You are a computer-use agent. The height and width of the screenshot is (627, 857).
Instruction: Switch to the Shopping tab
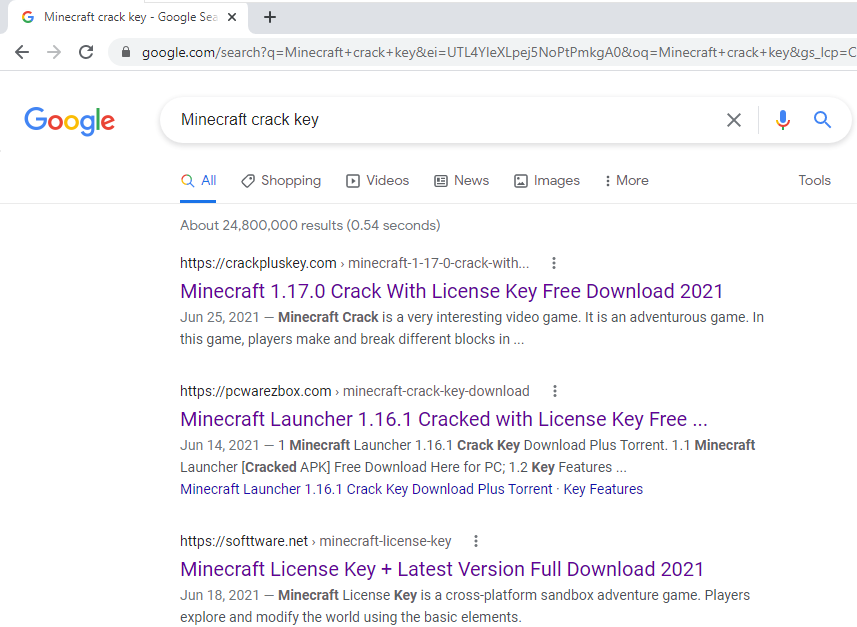[x=281, y=180]
